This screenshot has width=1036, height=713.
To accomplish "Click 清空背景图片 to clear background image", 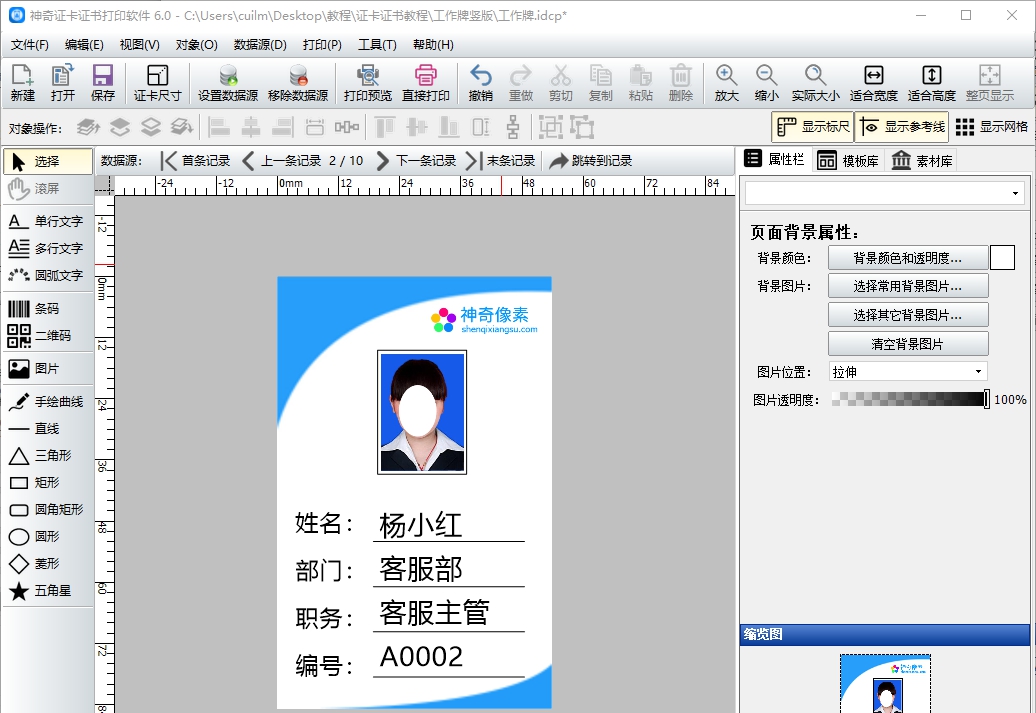I will click(x=907, y=343).
